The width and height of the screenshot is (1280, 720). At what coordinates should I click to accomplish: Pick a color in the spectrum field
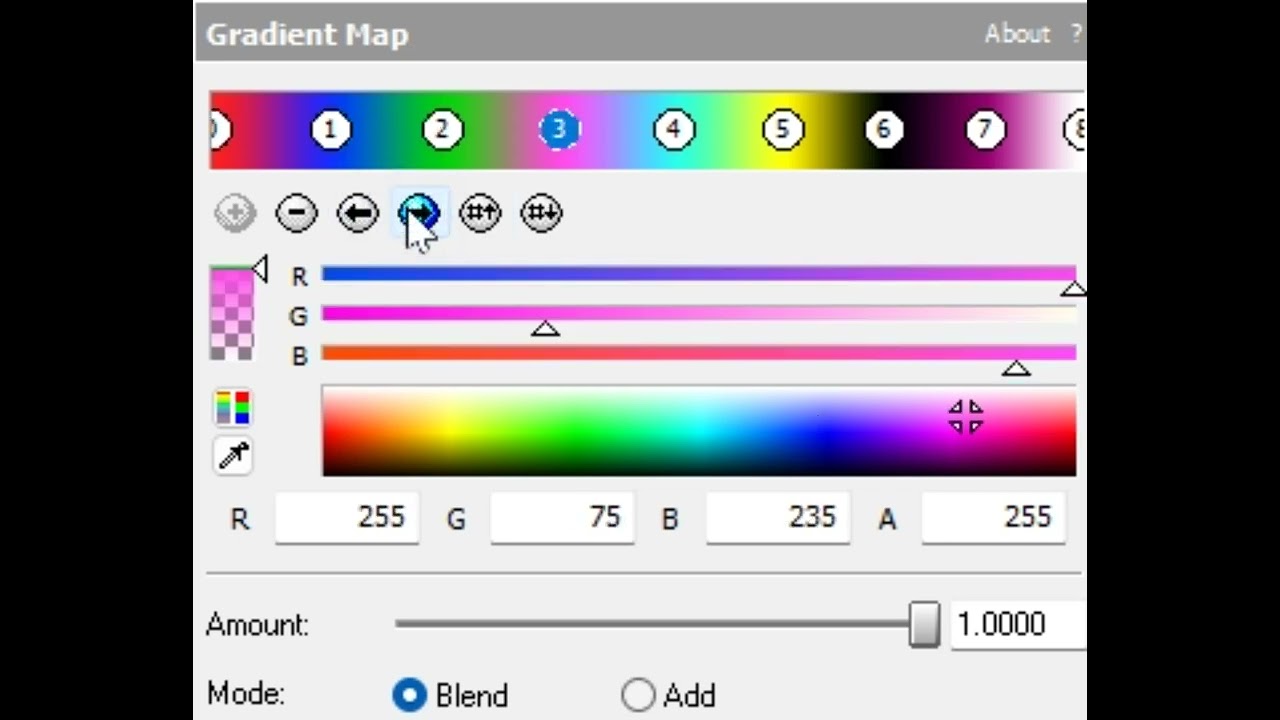[x=699, y=431]
